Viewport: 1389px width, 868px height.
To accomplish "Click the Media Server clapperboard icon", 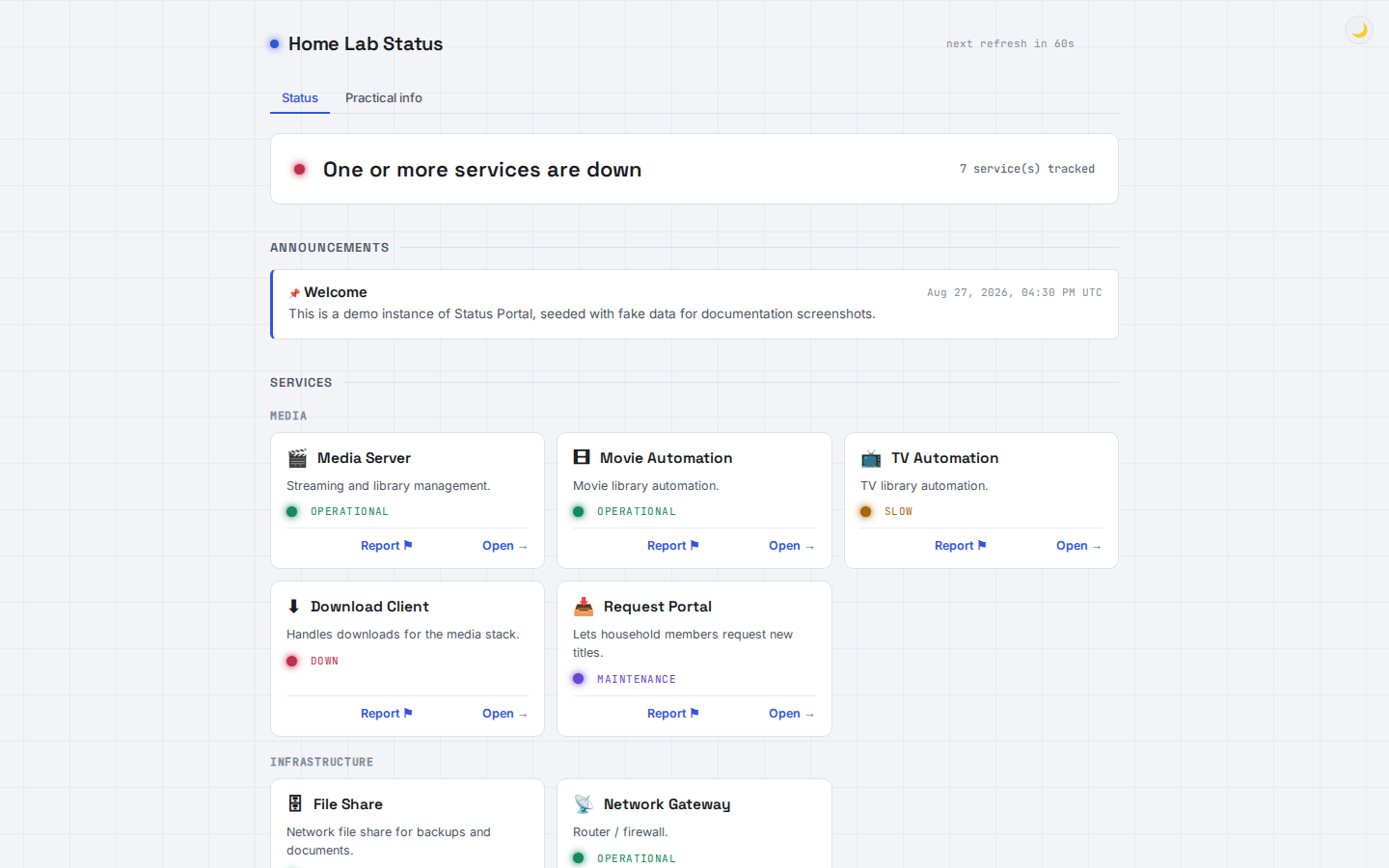I will point(297,458).
